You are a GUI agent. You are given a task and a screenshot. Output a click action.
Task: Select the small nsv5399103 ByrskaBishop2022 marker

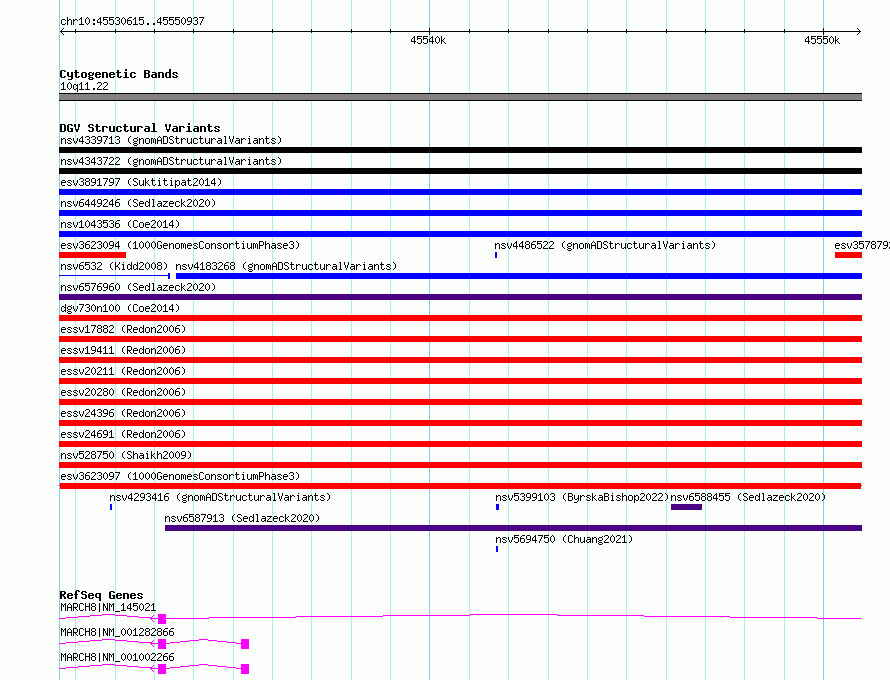(497, 507)
